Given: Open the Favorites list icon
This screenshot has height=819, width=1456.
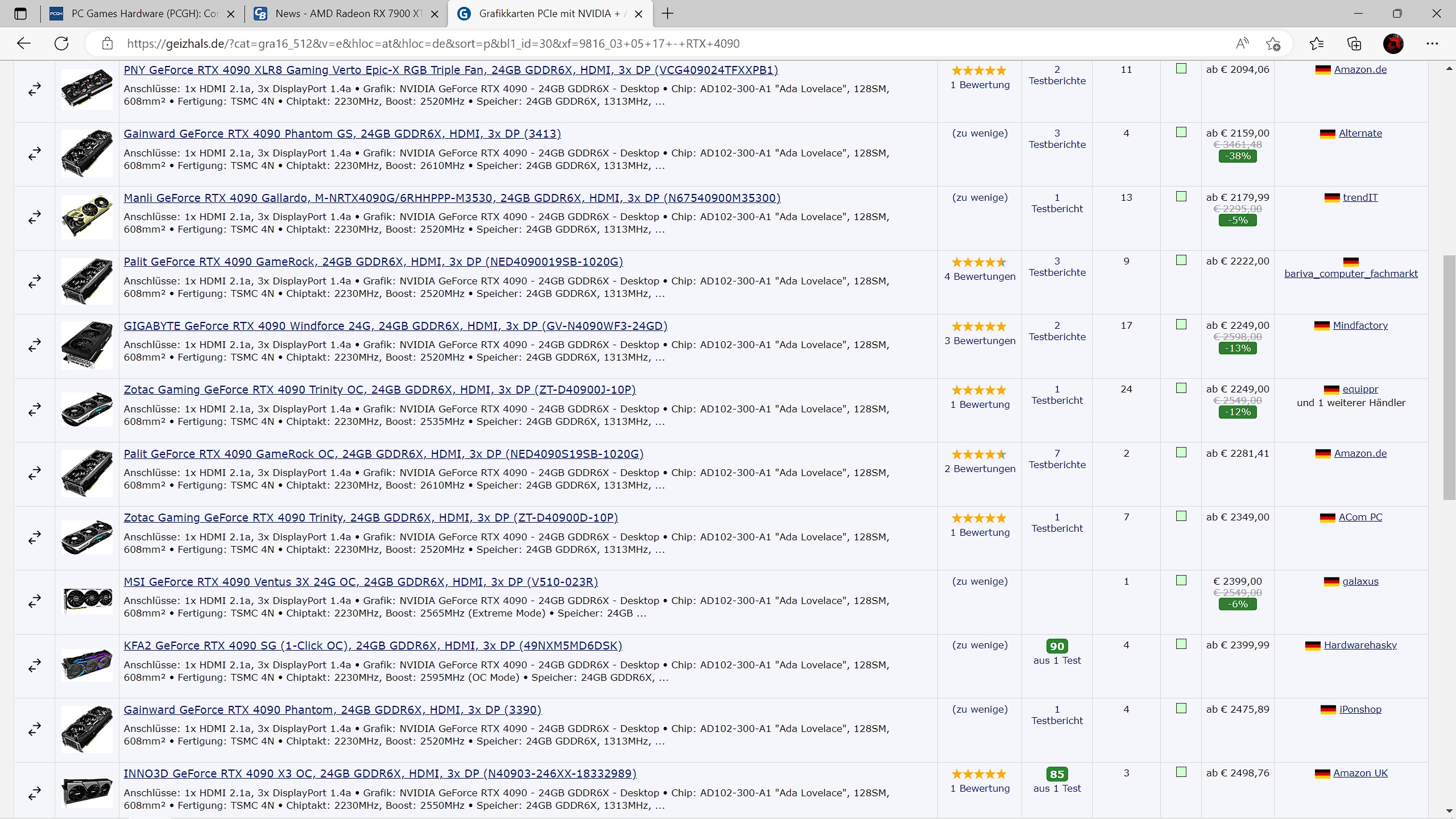Looking at the screenshot, I should pyautogui.click(x=1316, y=44).
